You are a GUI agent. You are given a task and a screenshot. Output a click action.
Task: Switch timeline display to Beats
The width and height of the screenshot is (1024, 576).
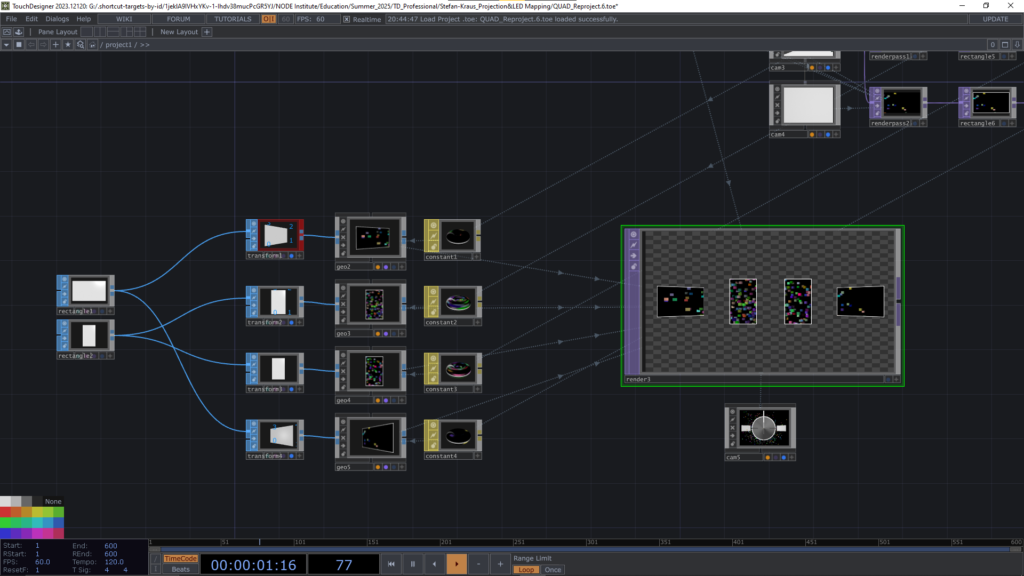pos(180,569)
